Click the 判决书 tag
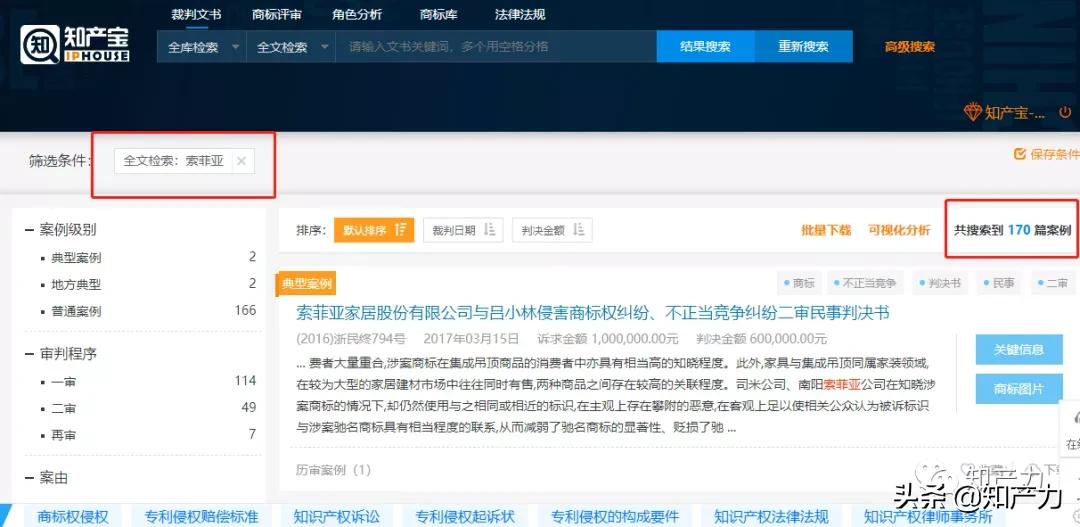Viewport: 1080px width, 527px height. tap(940, 283)
